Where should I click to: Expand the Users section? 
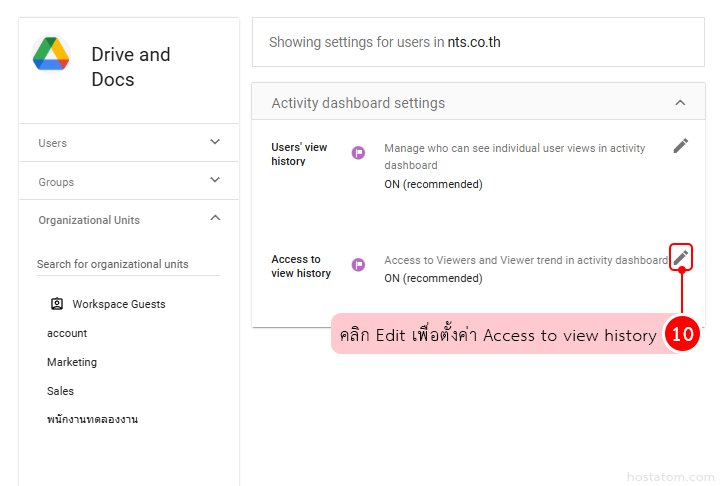tap(215, 141)
